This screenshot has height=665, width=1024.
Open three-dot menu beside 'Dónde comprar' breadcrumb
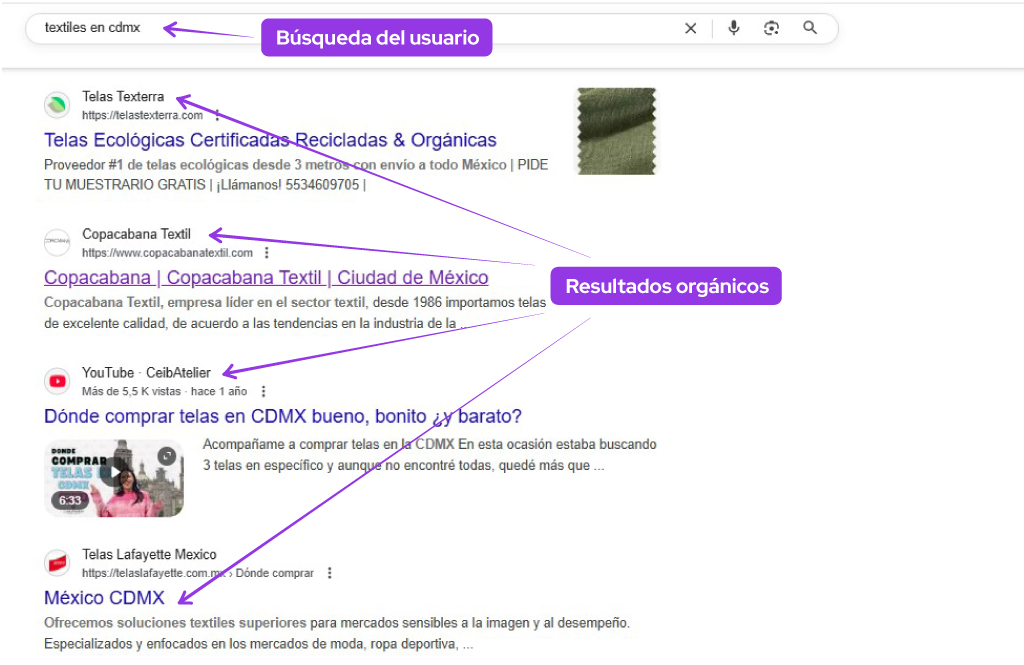pyautogui.click(x=330, y=574)
